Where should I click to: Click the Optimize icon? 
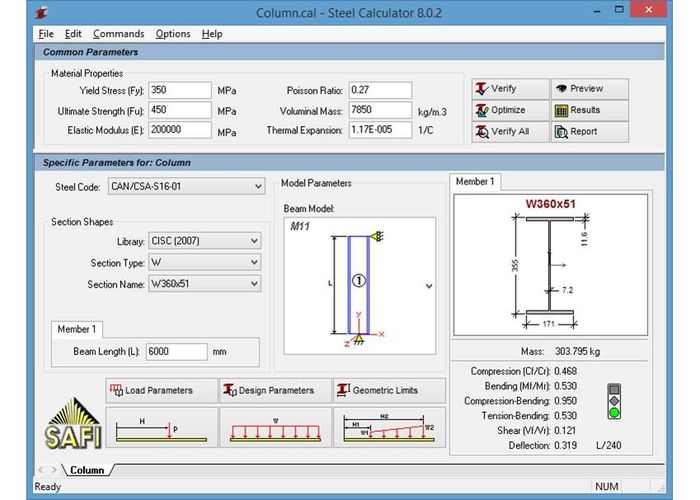482,110
